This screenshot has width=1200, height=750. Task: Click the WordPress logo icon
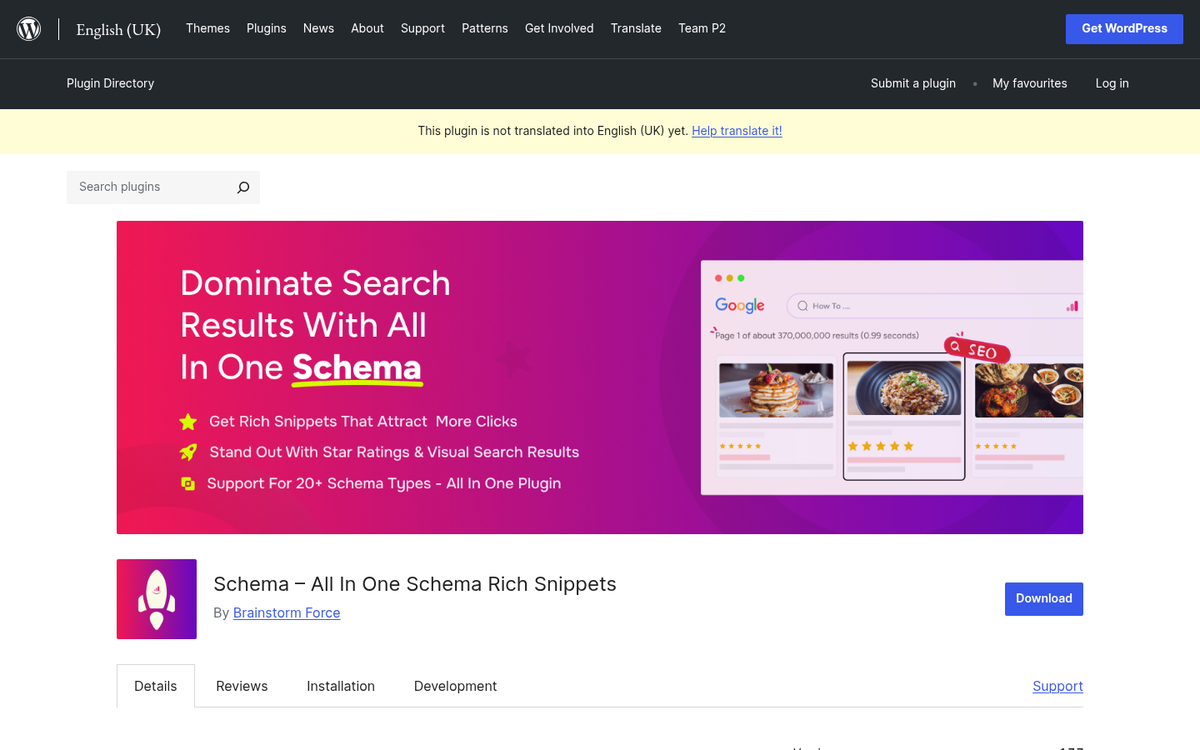pos(28,28)
